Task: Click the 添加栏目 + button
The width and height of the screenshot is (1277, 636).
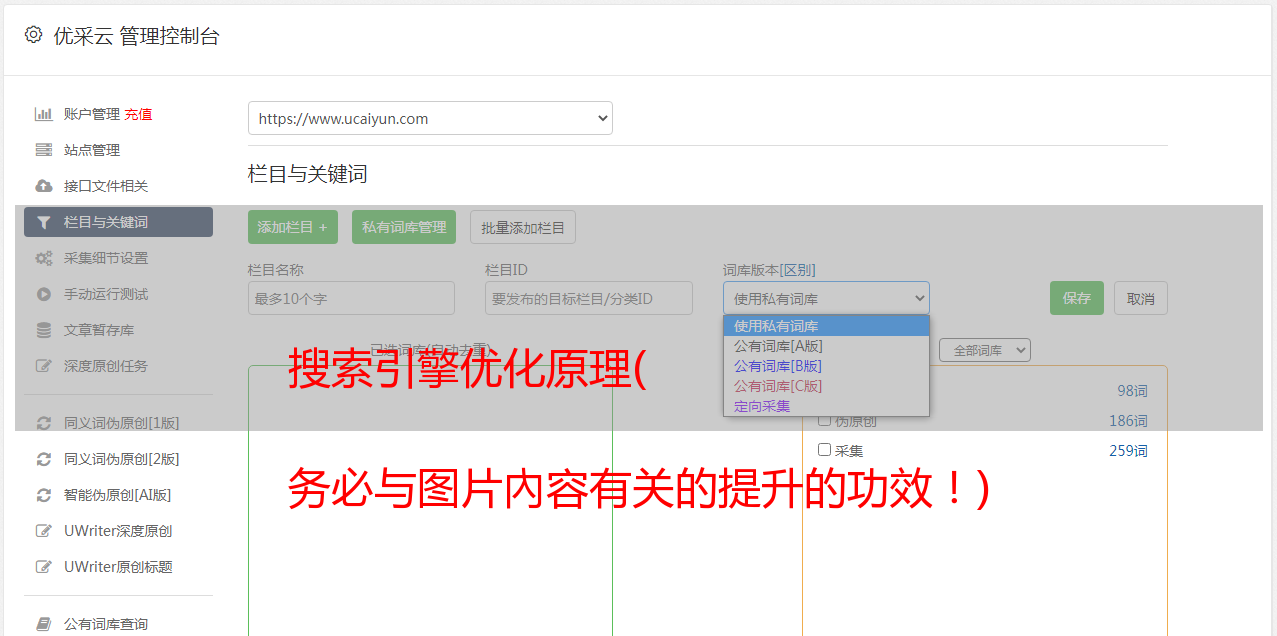Action: (x=293, y=227)
